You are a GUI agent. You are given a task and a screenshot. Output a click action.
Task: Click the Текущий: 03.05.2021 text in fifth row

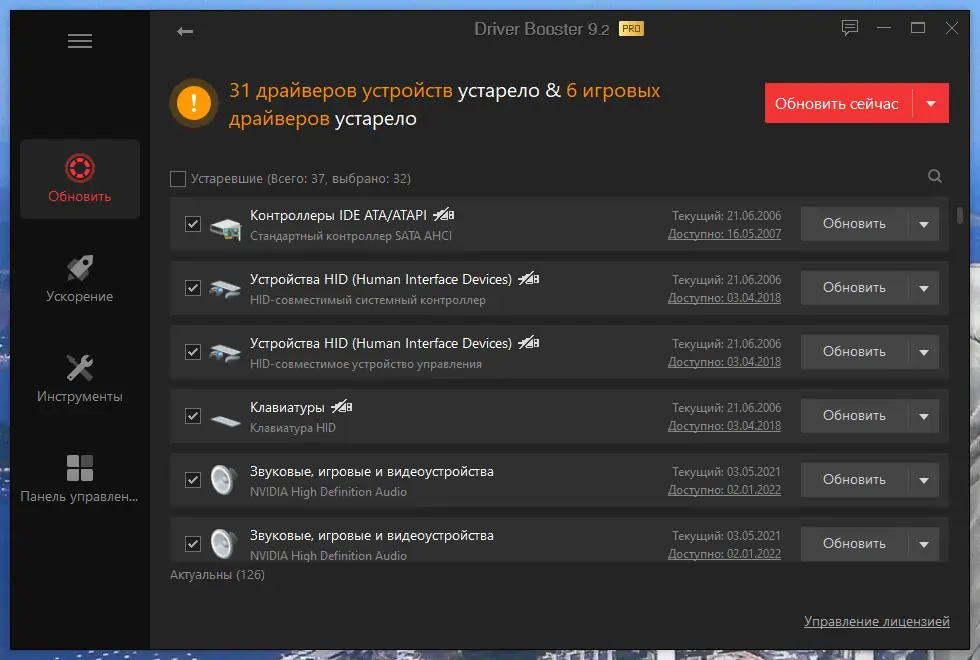726,472
